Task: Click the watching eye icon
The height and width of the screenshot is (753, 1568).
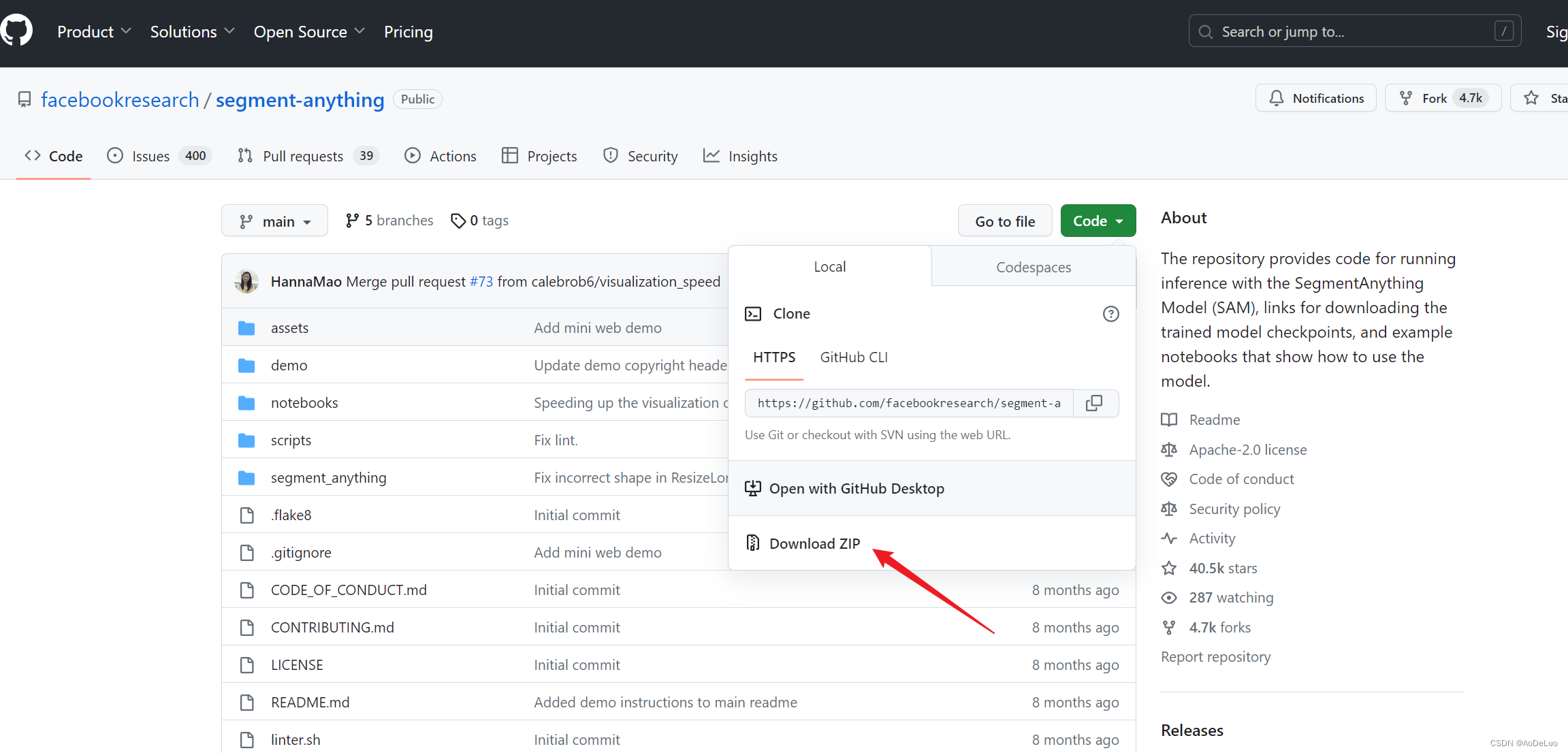Action: 1169,598
